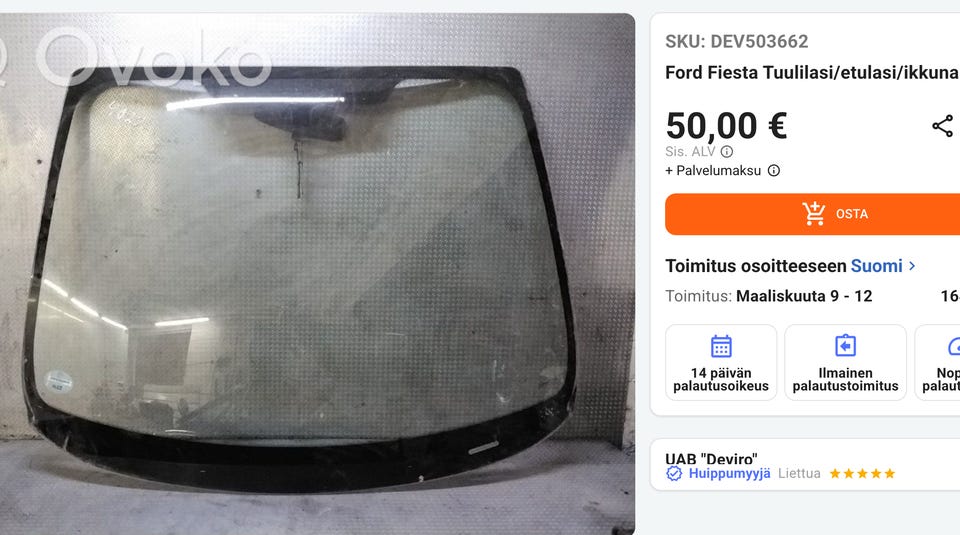Screen dimensions: 960x535
Task: Select the 14 päivän palautusoikeus card
Action: coord(721,362)
